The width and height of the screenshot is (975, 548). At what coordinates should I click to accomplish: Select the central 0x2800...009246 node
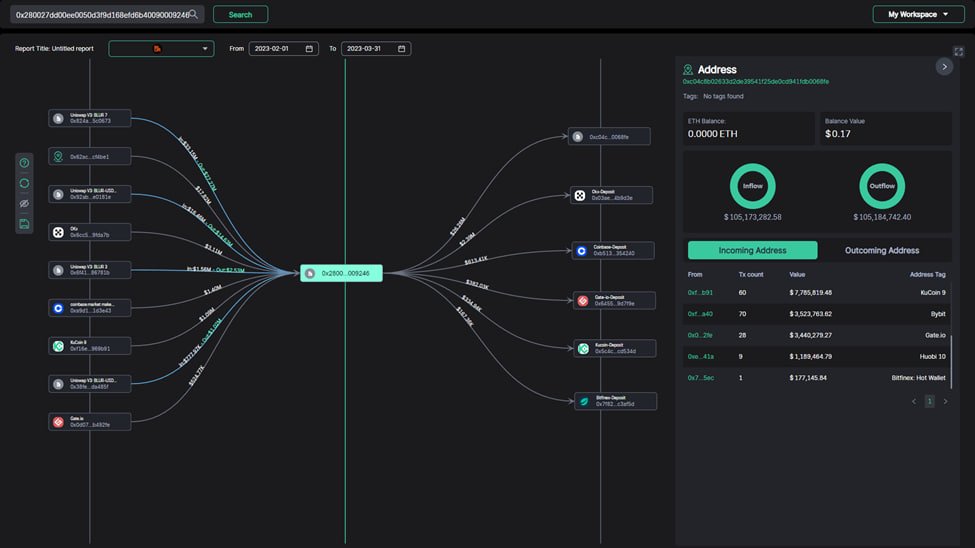[x=341, y=273]
